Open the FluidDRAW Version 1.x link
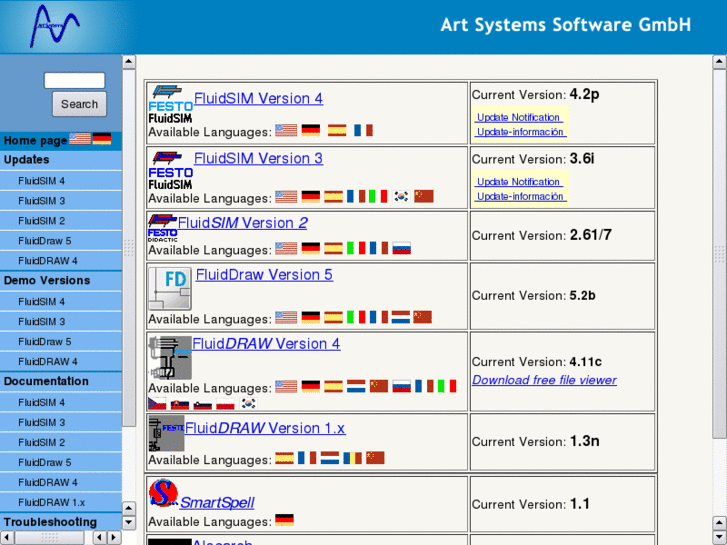Viewport: 727px width, 545px height. click(265, 428)
